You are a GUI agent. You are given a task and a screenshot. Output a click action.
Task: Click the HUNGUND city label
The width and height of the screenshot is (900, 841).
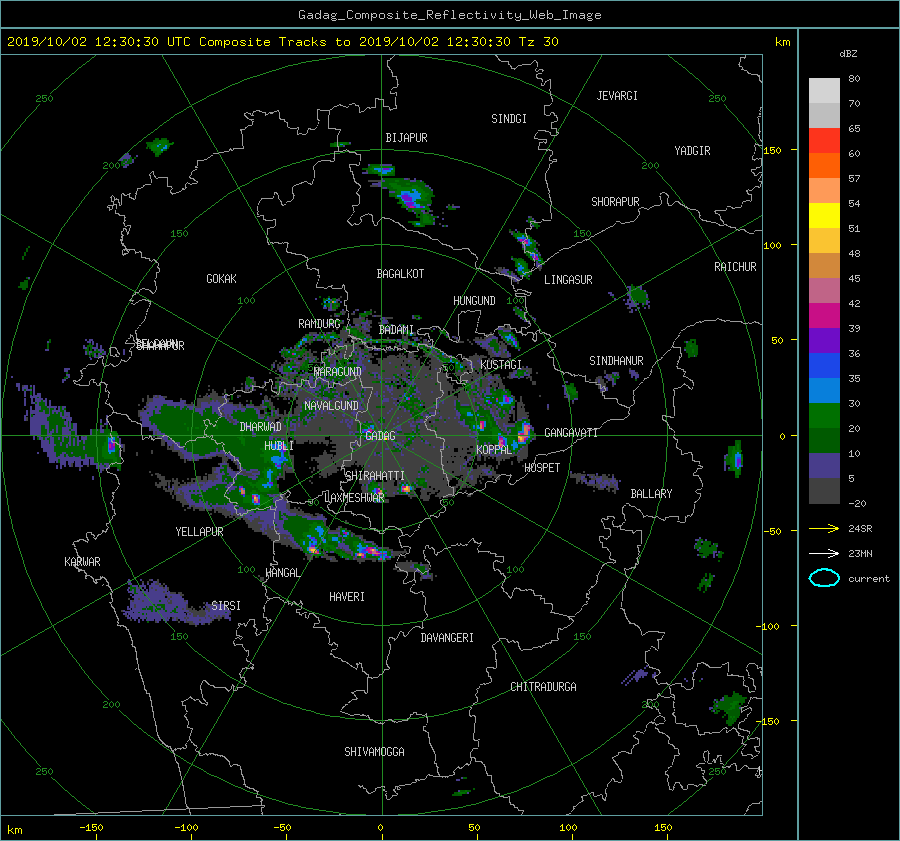click(474, 300)
